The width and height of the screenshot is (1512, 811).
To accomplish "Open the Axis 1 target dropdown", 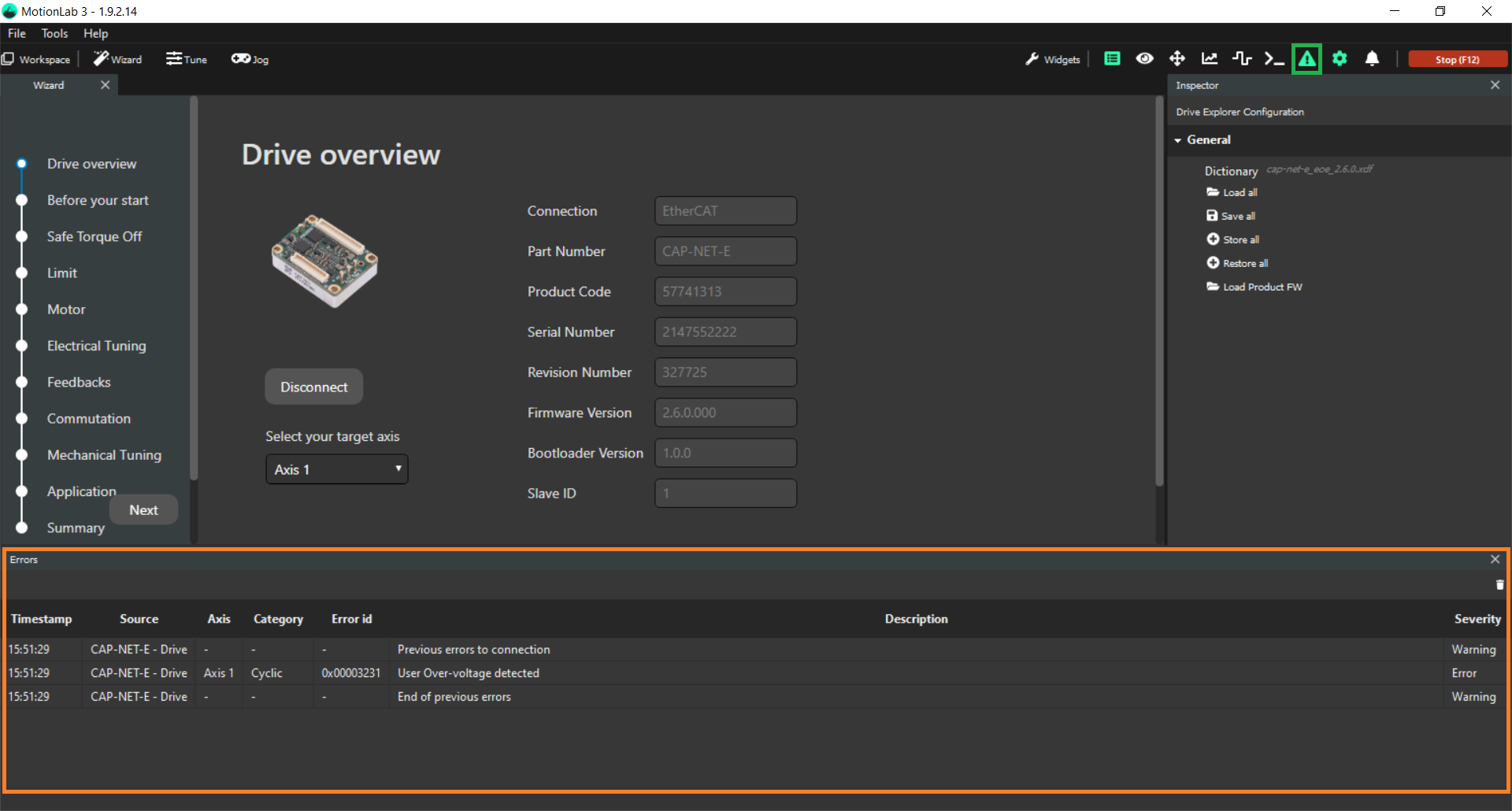I will click(337, 469).
